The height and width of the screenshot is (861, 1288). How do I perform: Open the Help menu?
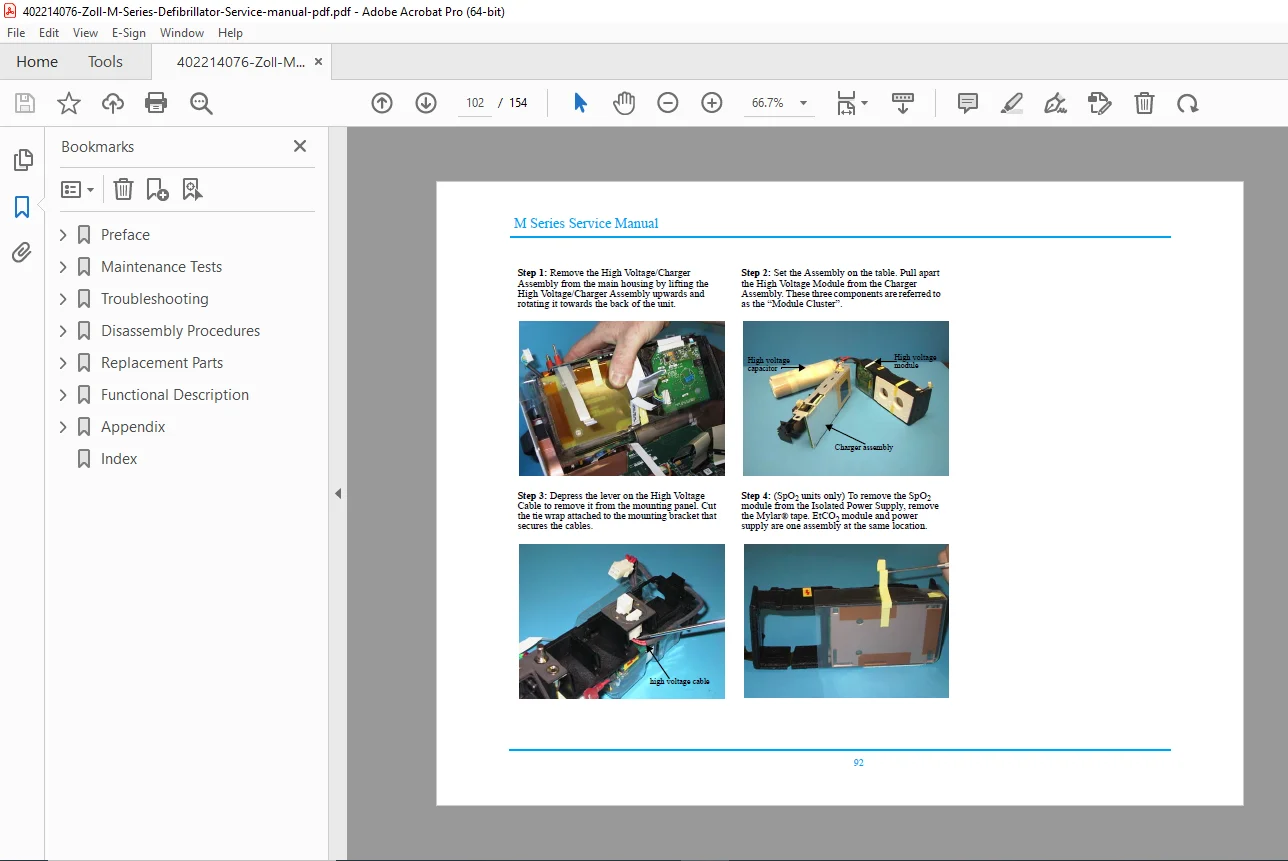[x=230, y=33]
